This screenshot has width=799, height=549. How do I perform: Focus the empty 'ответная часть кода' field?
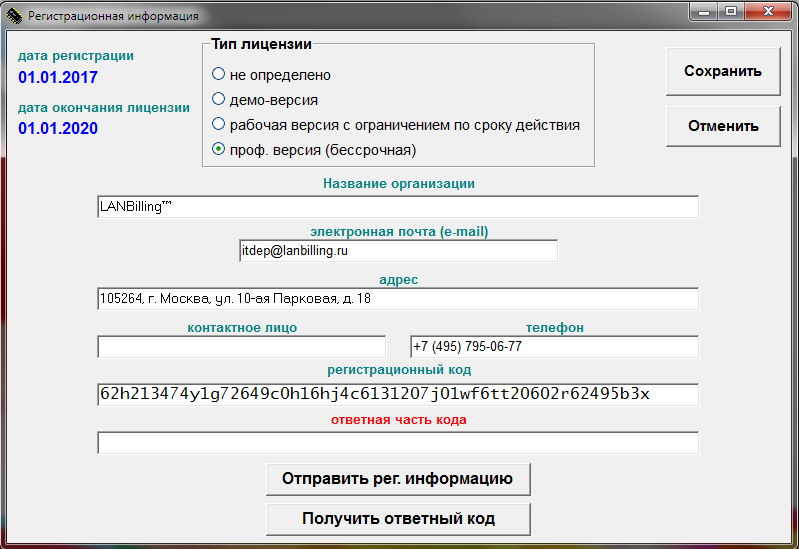tap(398, 442)
